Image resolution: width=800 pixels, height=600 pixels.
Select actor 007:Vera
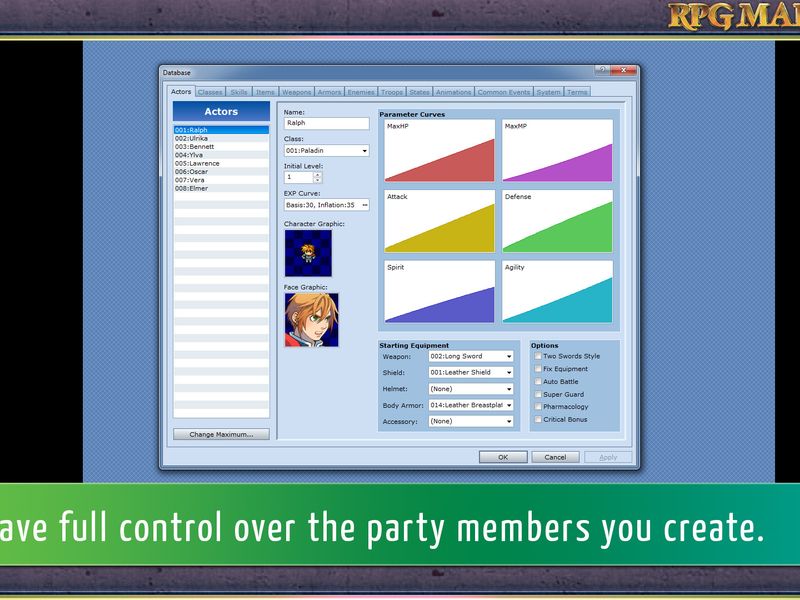click(x=221, y=180)
